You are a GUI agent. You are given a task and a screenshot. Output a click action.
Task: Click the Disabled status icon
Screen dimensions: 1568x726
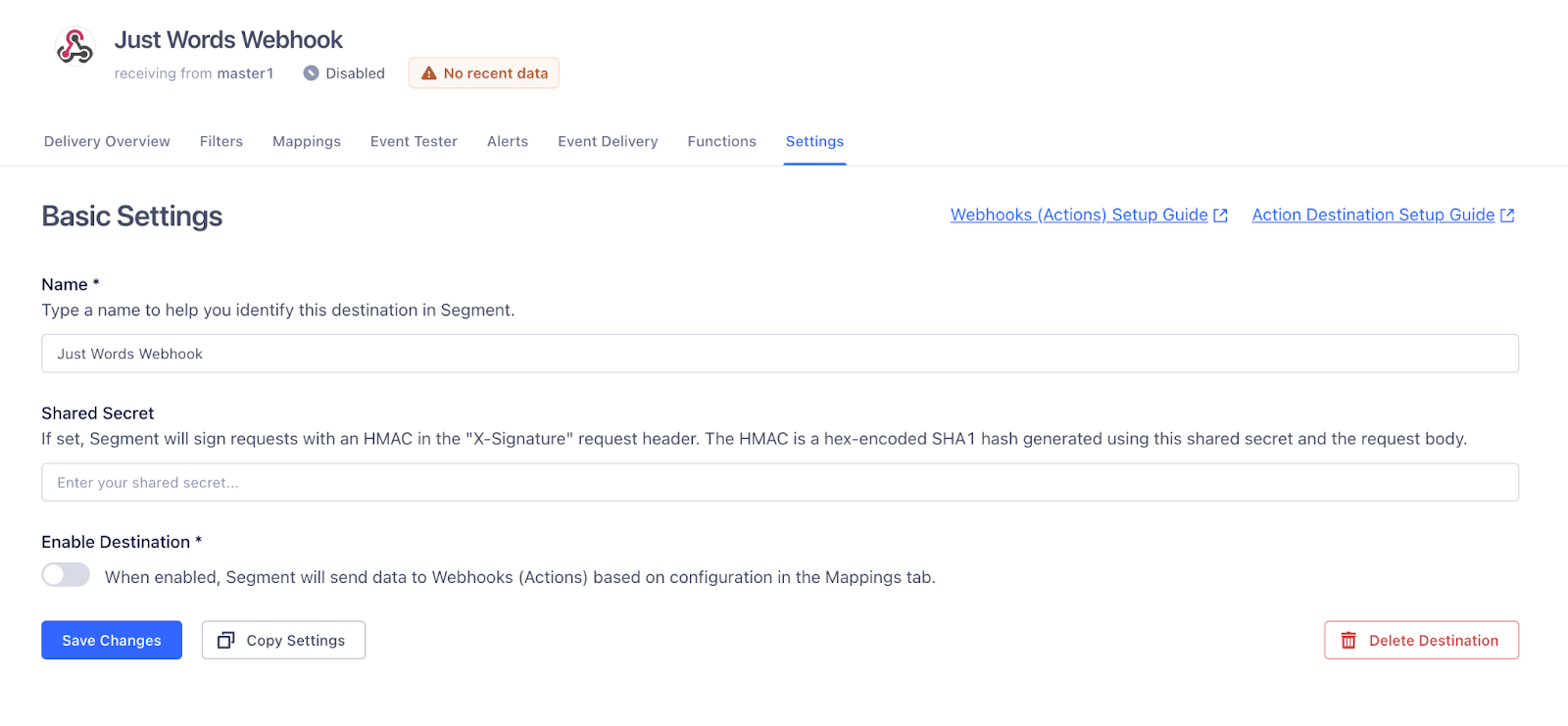pos(311,73)
